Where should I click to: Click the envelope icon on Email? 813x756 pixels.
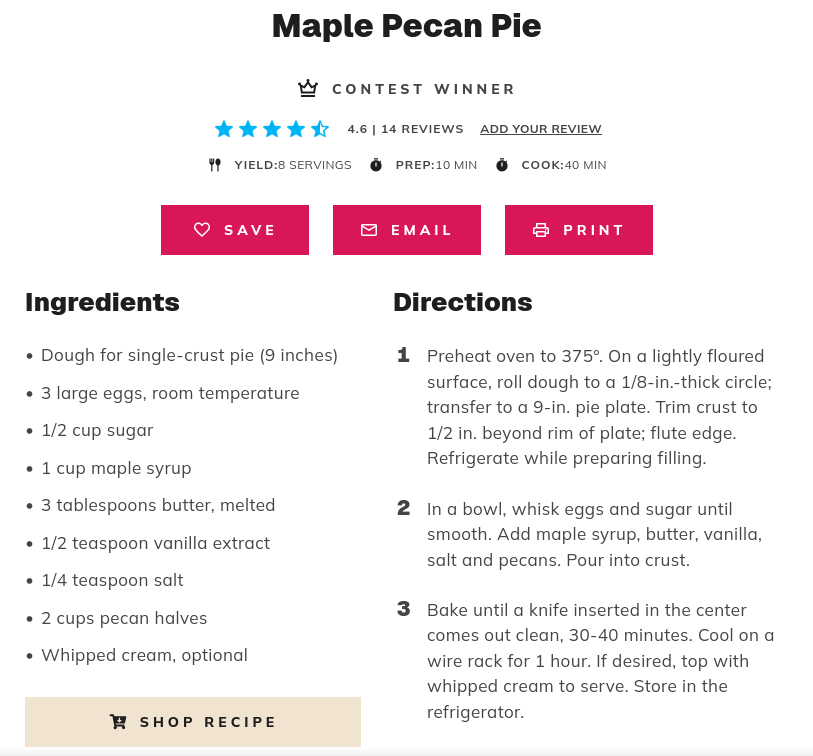pyautogui.click(x=369, y=230)
